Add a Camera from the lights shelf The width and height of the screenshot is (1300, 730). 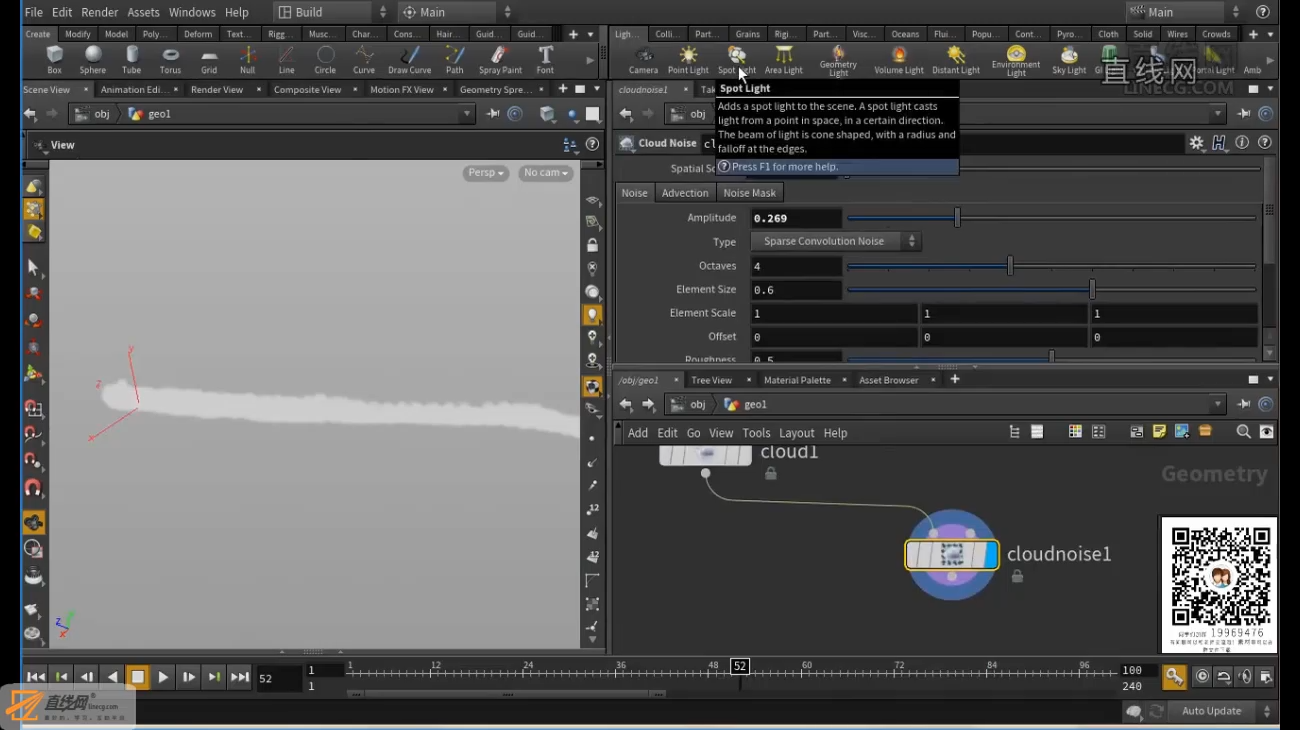[x=643, y=60]
